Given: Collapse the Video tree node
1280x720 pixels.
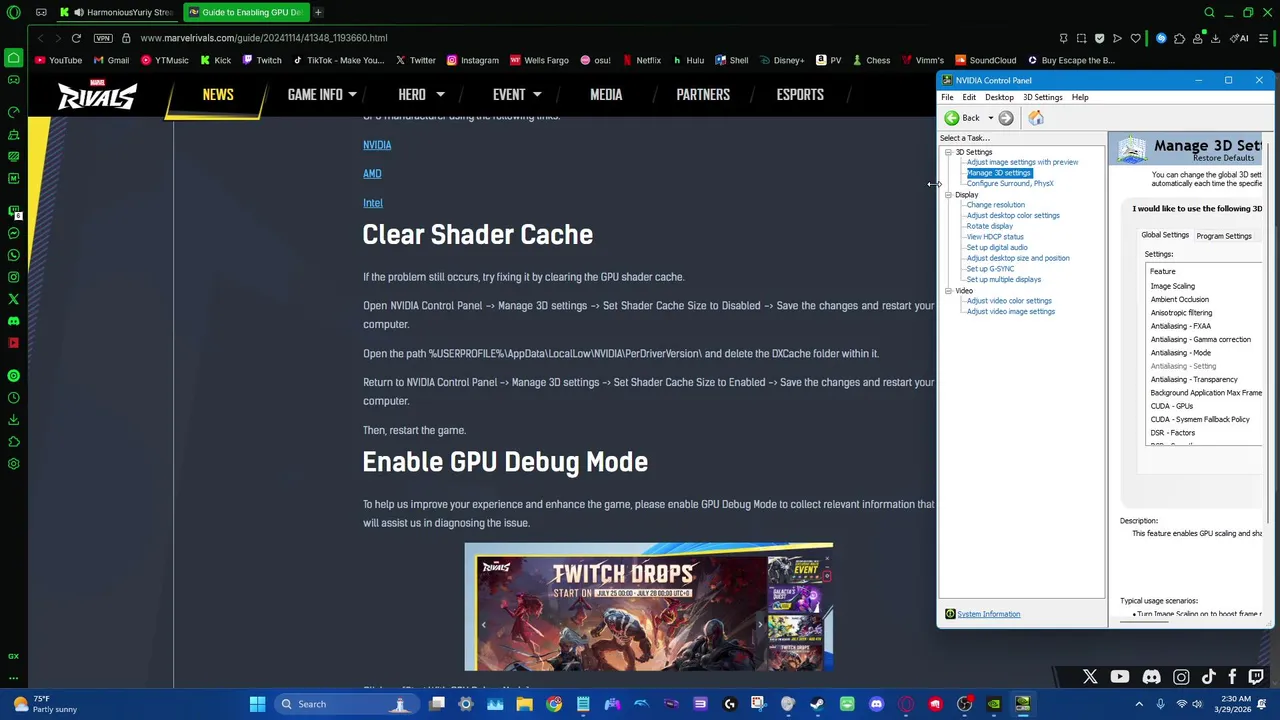Looking at the screenshot, I should (948, 291).
